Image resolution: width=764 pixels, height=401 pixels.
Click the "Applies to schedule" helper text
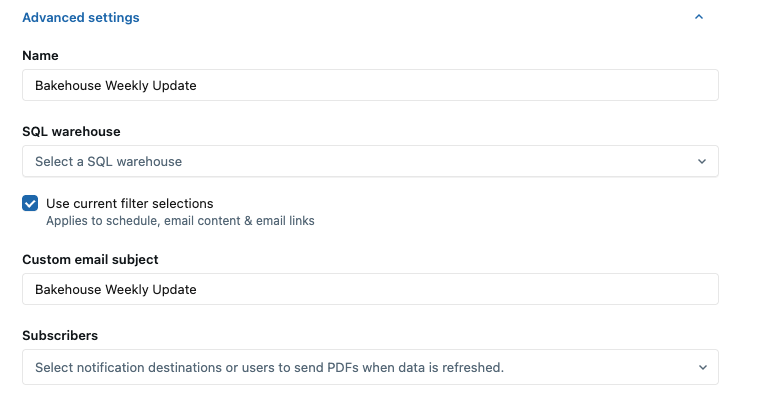(x=180, y=221)
